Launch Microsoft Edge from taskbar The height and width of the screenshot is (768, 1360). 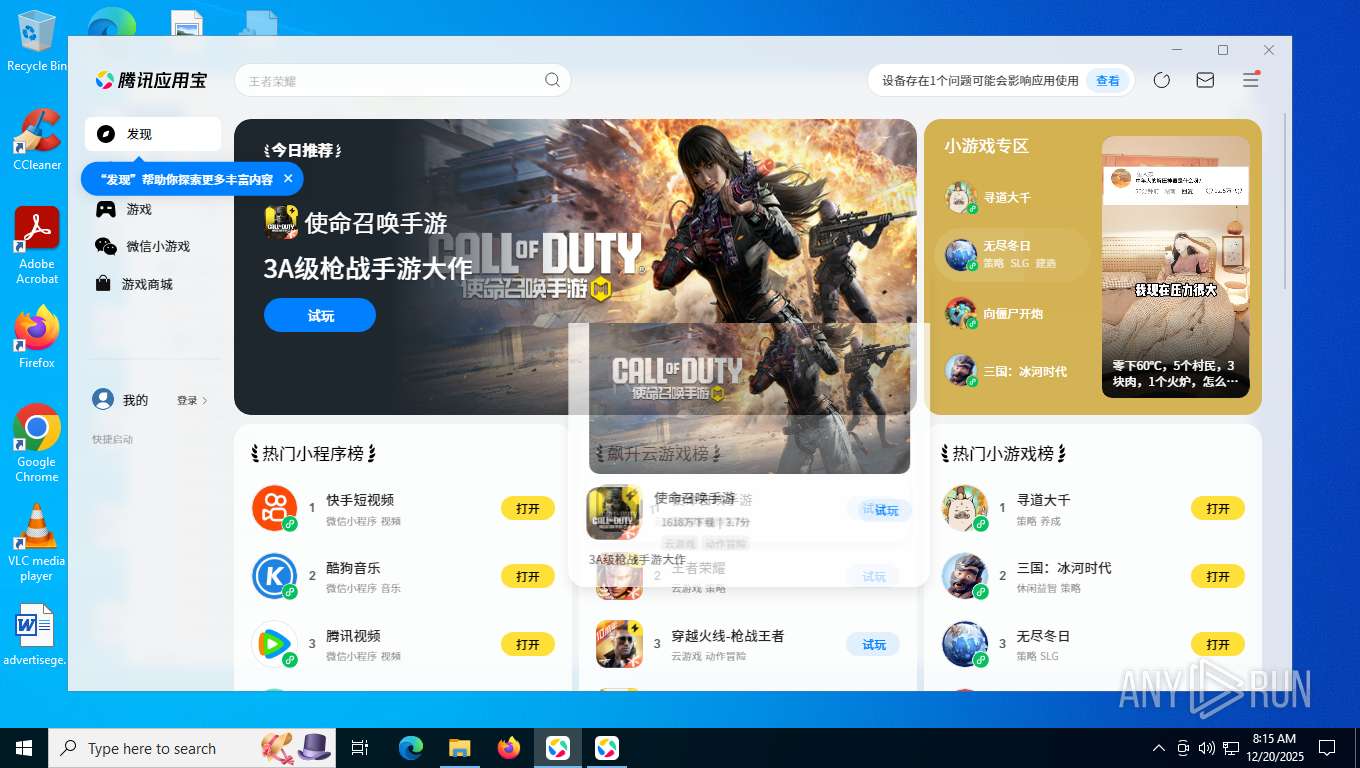pyautogui.click(x=410, y=748)
